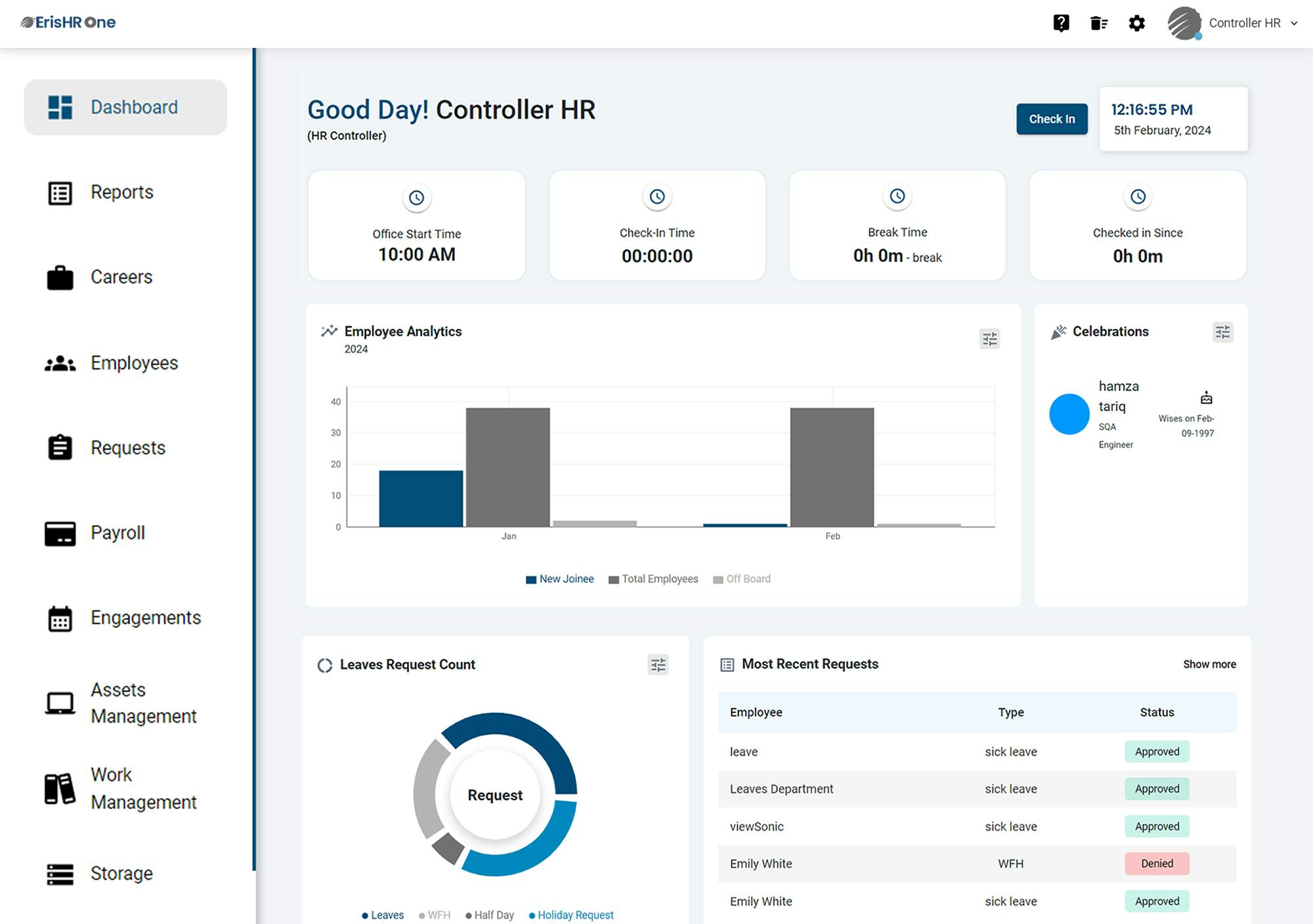Open the settings gear icon
The image size is (1313, 924).
[x=1136, y=24]
